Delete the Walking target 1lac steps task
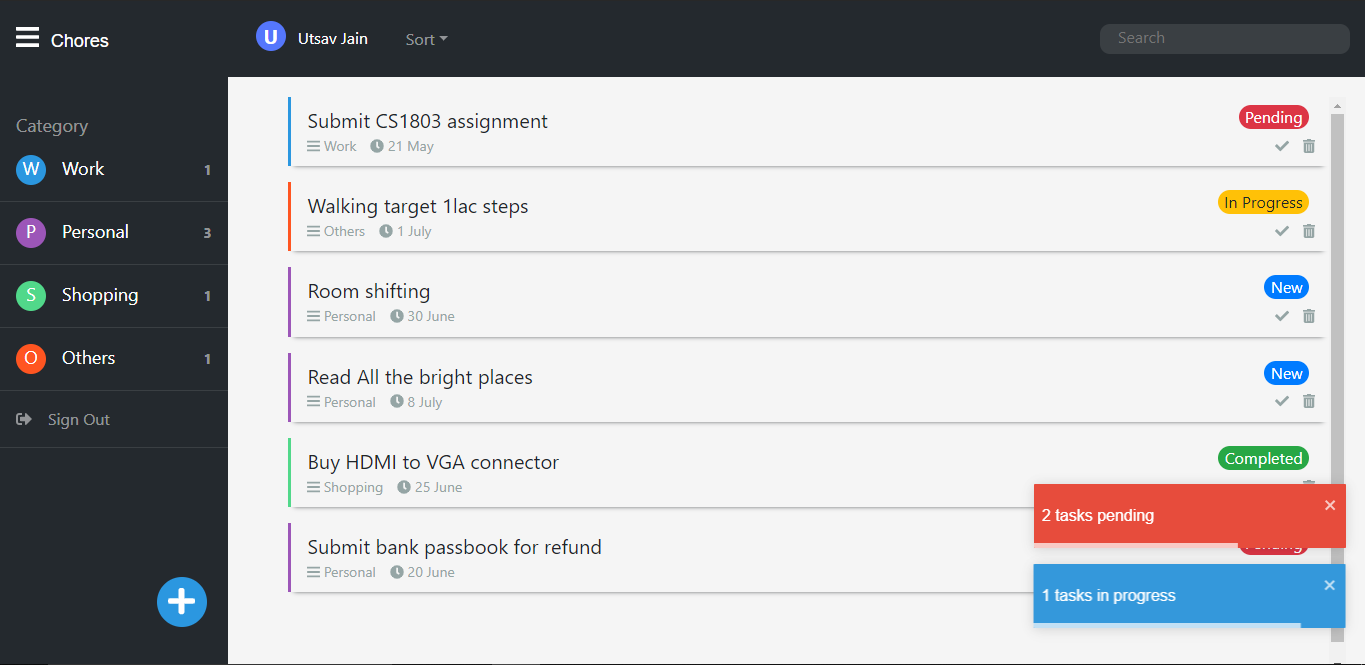 tap(1309, 231)
